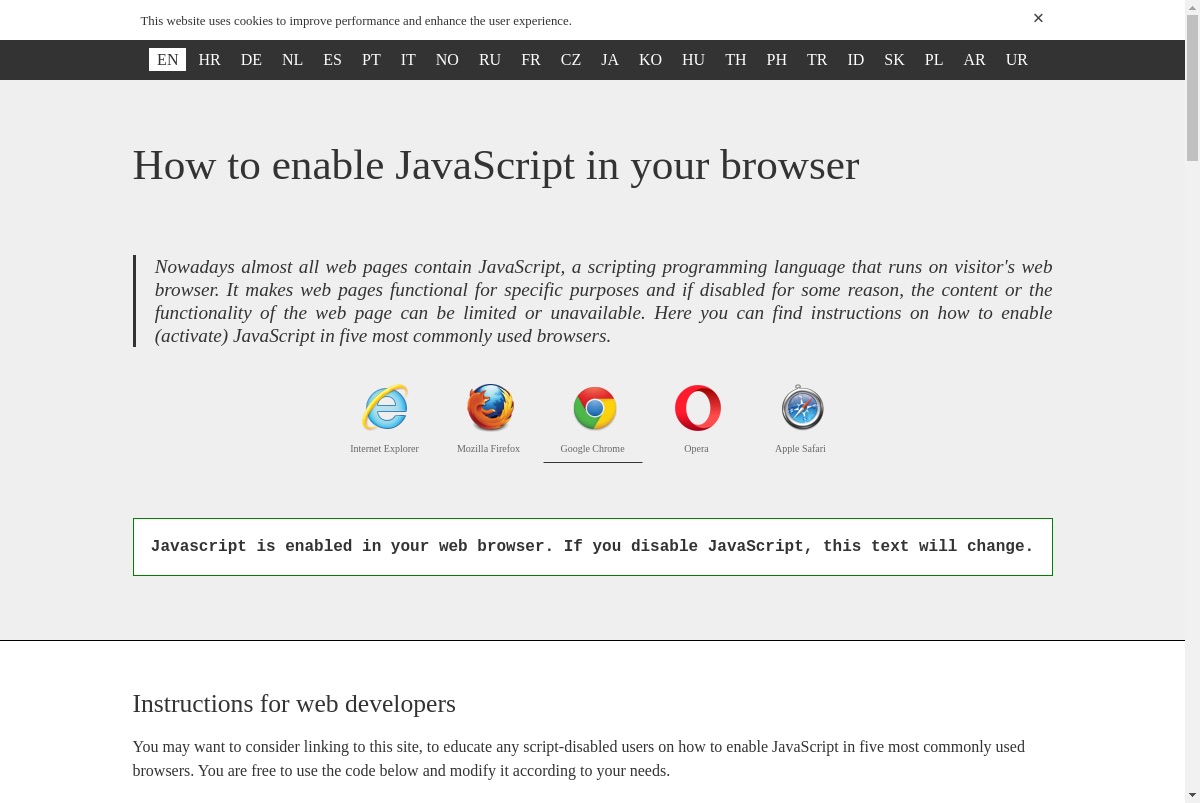Click the Mozilla Firefox text label
1200x803 pixels.
click(x=489, y=449)
